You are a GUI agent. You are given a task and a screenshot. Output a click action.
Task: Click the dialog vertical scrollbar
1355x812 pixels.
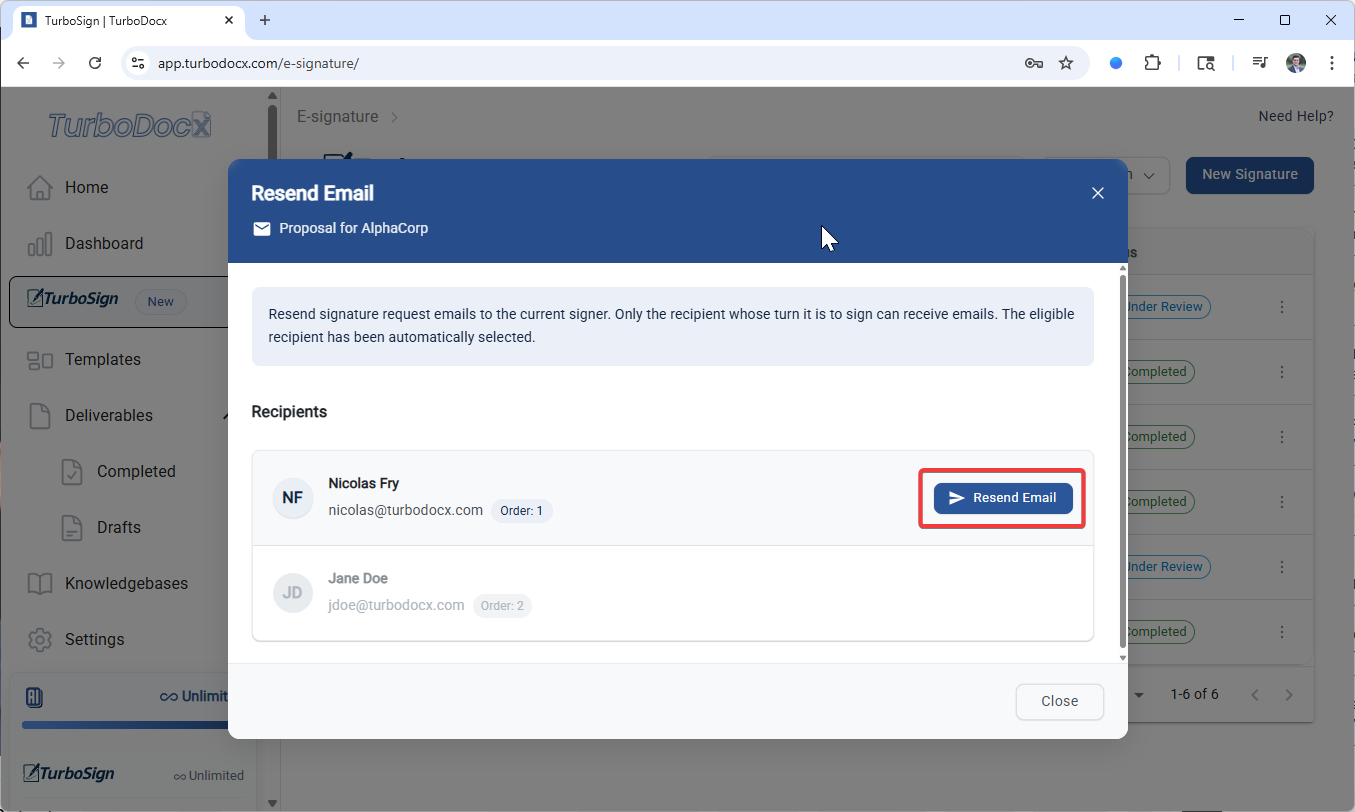tap(1122, 462)
